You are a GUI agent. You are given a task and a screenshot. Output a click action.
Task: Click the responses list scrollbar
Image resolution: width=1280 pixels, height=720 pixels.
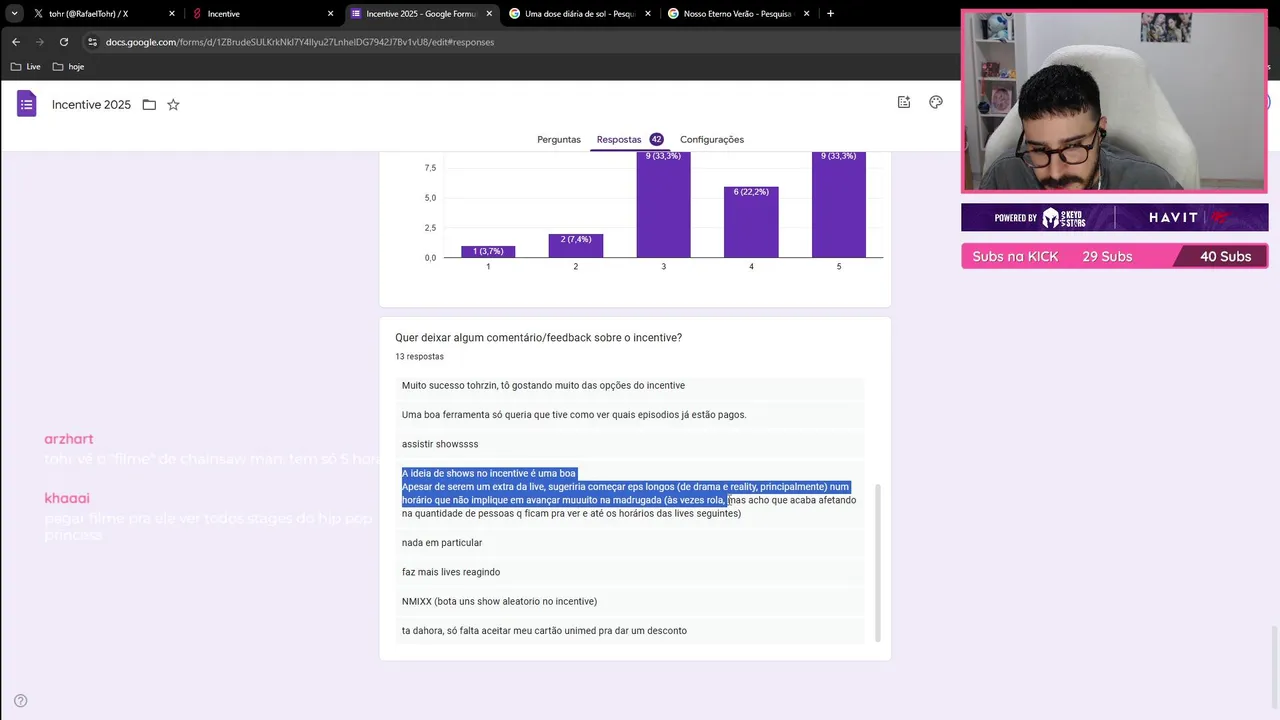point(879,563)
